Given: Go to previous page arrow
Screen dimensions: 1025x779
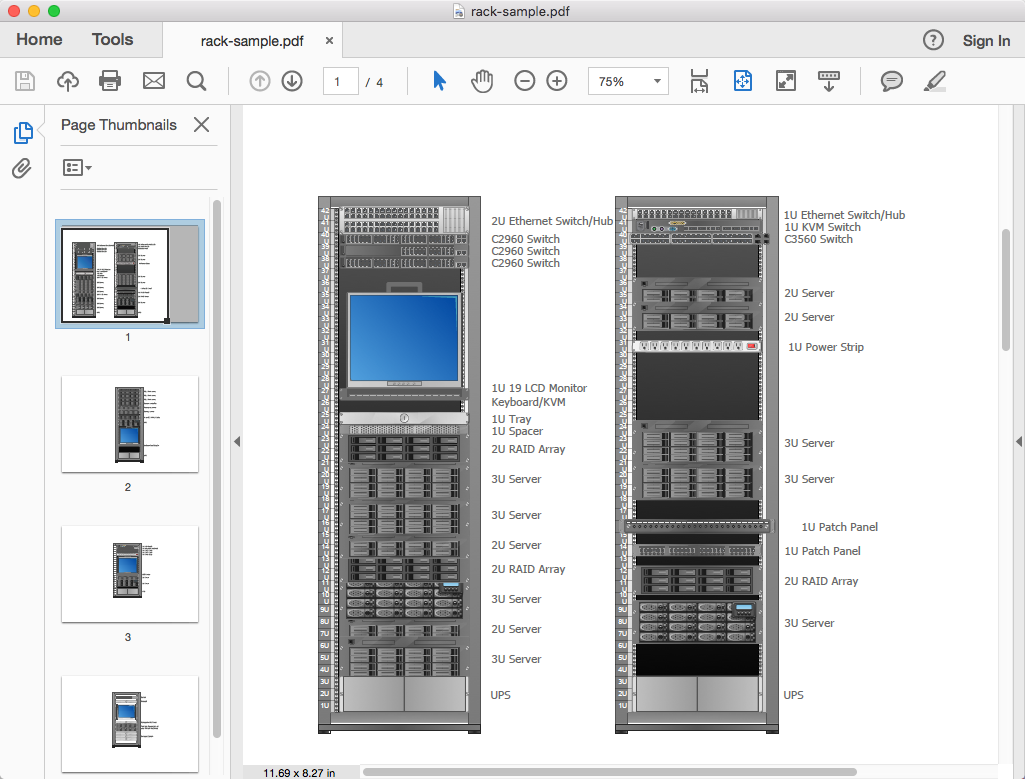Looking at the screenshot, I should click(260, 81).
